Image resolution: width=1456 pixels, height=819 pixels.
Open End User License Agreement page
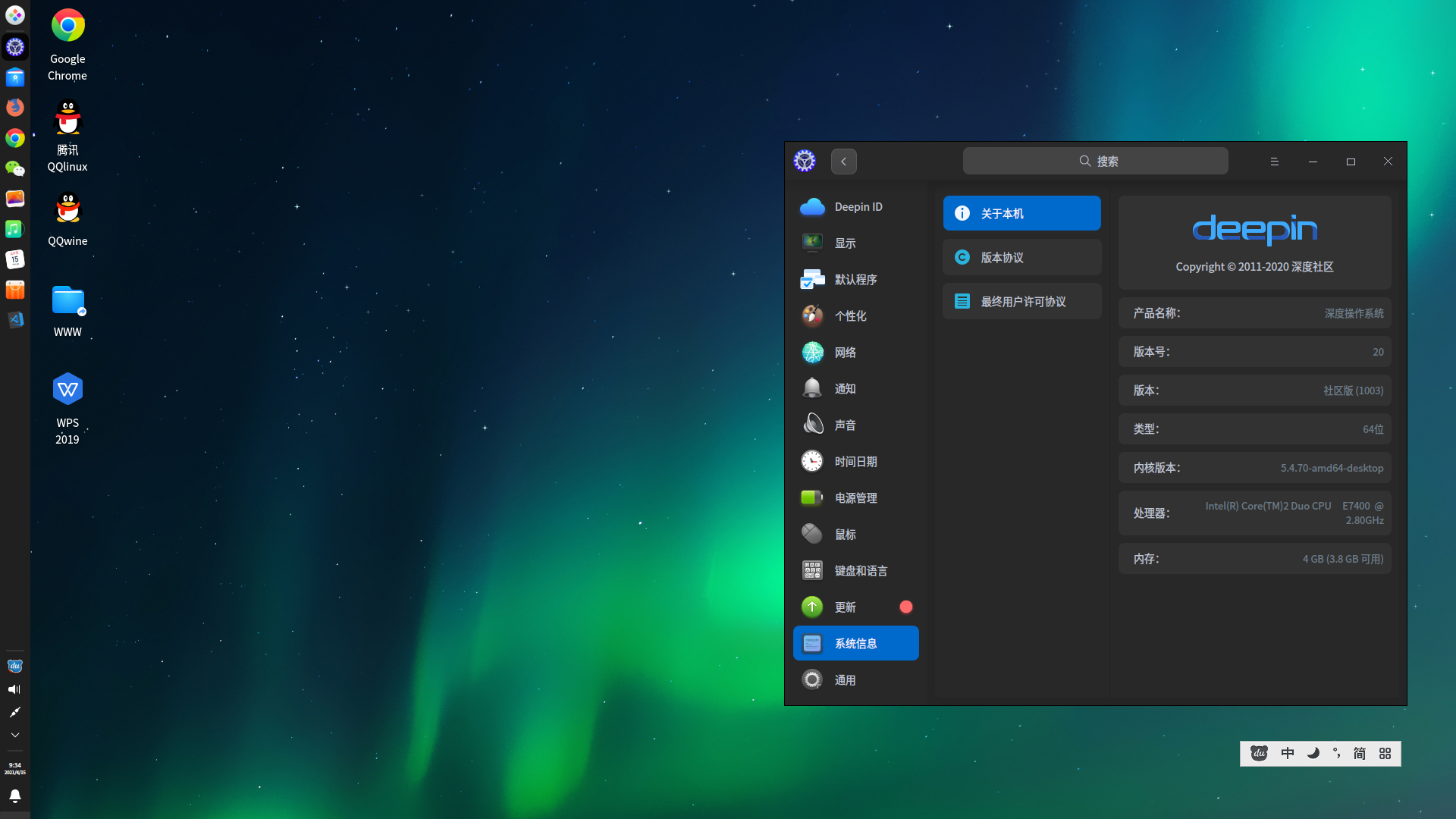(x=1021, y=301)
